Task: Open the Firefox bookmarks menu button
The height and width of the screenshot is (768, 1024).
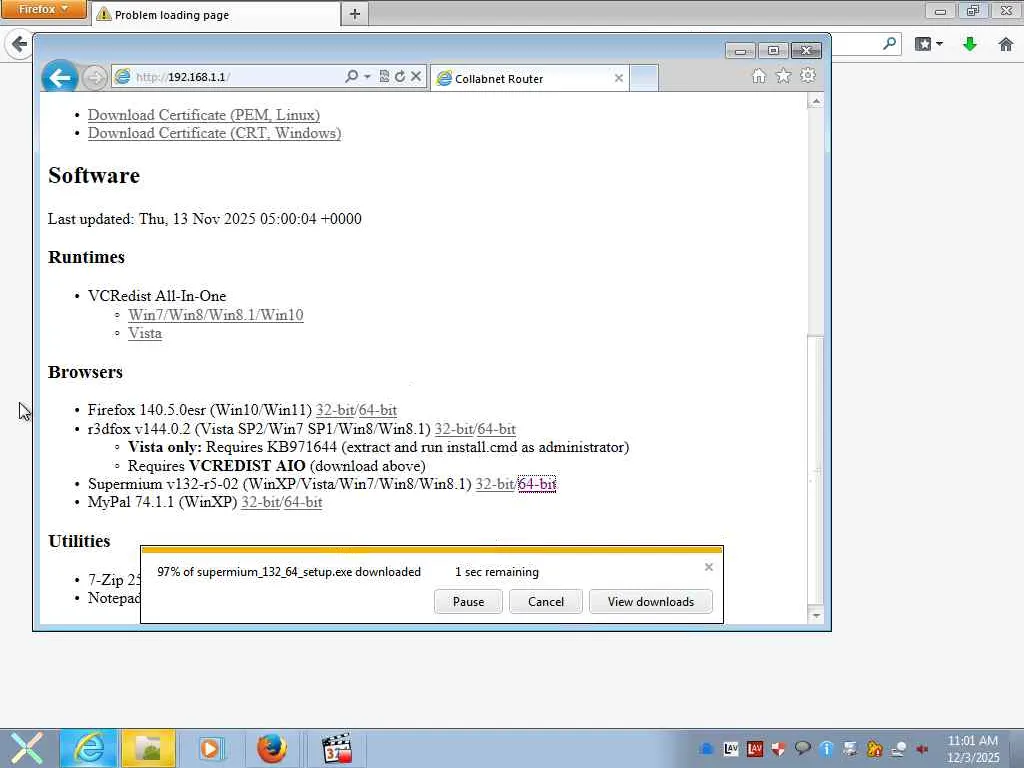Action: point(929,44)
